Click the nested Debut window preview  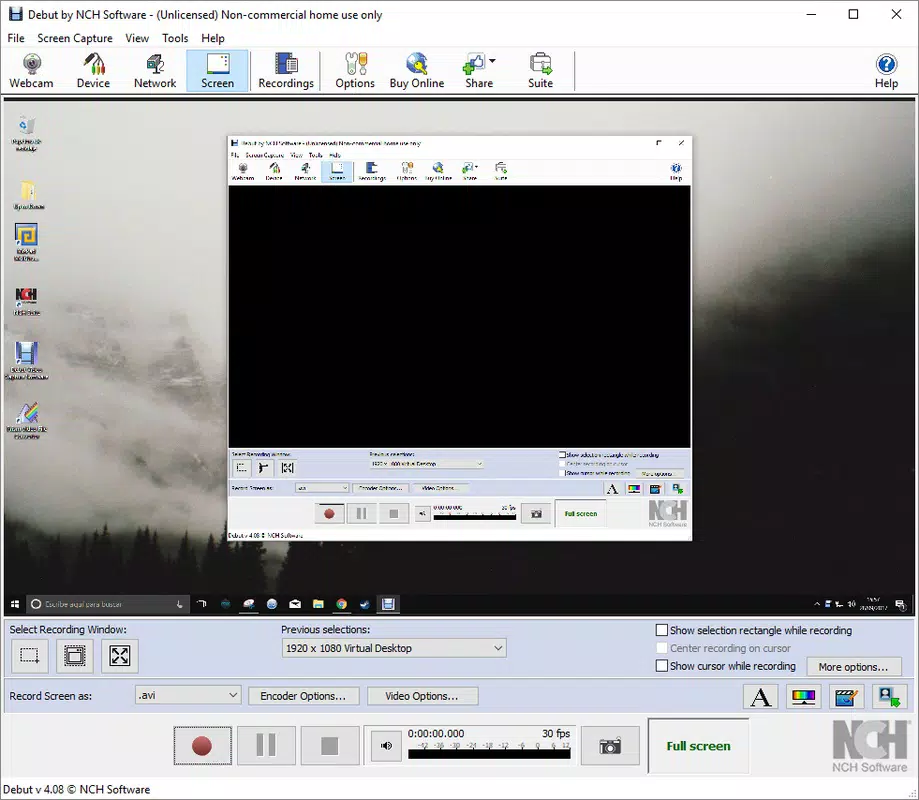[460, 339]
